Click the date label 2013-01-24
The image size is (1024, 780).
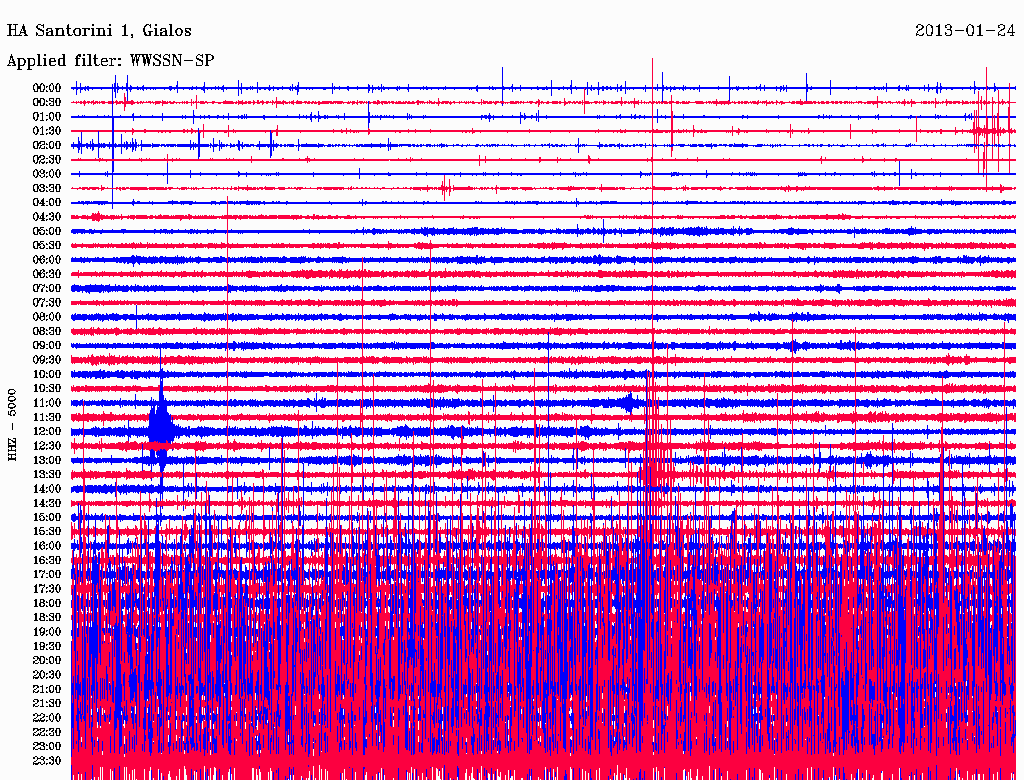(964, 31)
